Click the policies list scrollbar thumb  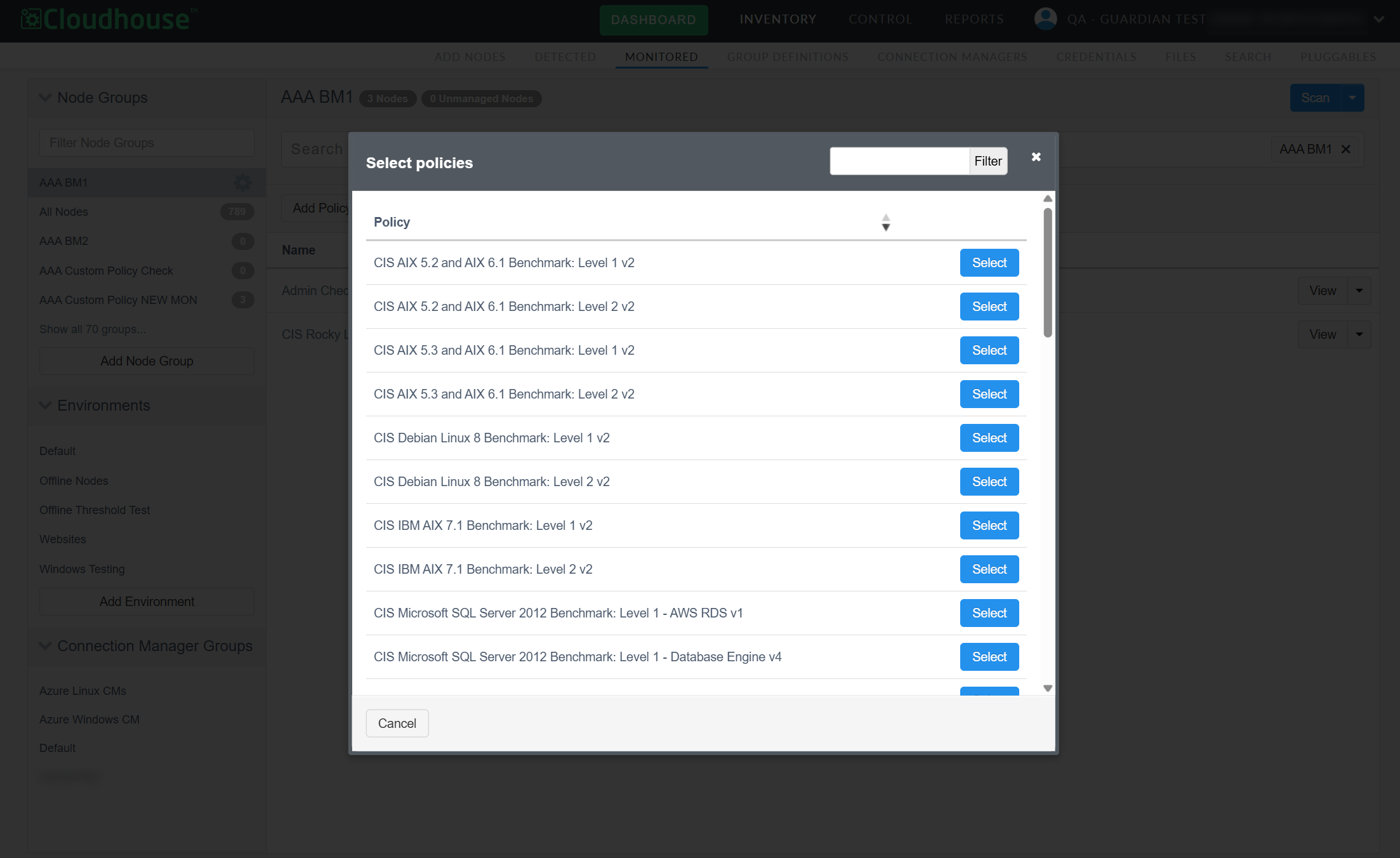[x=1048, y=273]
